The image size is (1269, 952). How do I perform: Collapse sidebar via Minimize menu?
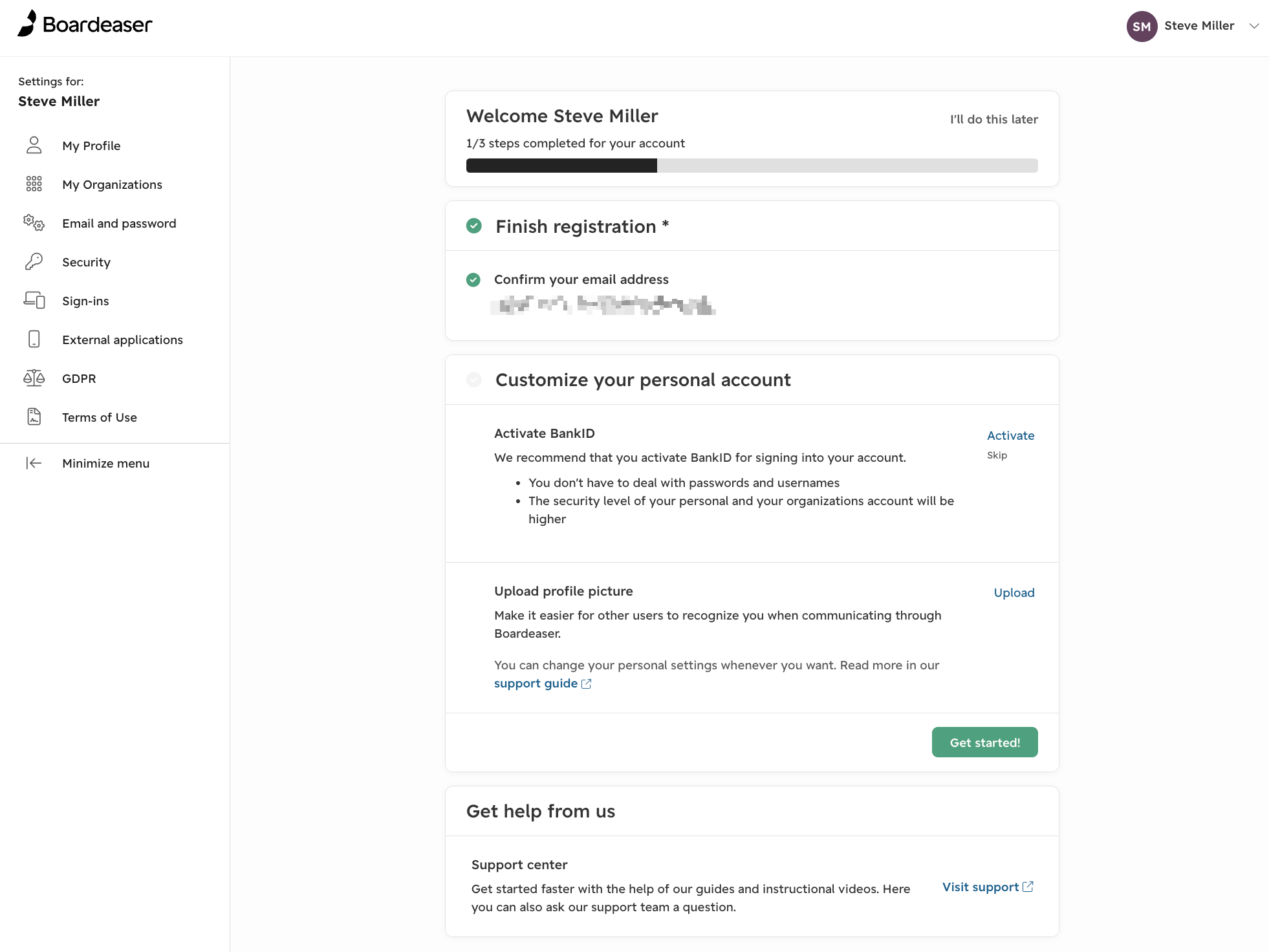click(105, 464)
